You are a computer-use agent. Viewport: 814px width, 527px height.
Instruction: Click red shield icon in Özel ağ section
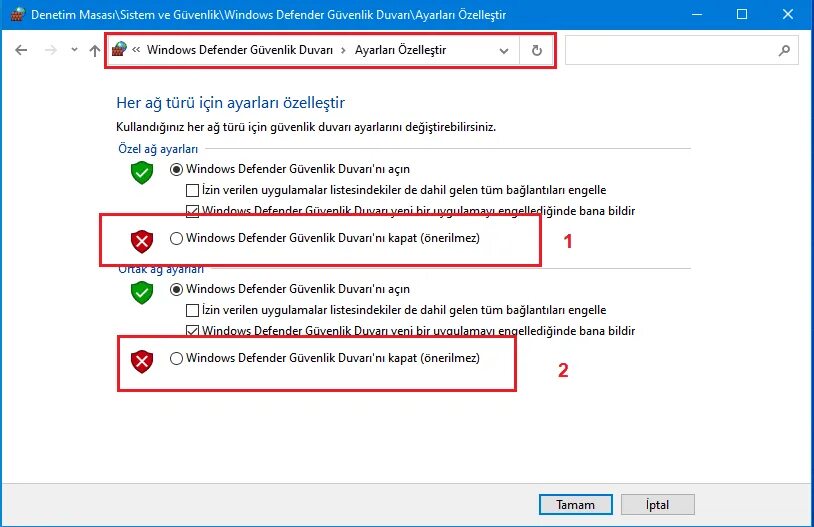point(142,241)
